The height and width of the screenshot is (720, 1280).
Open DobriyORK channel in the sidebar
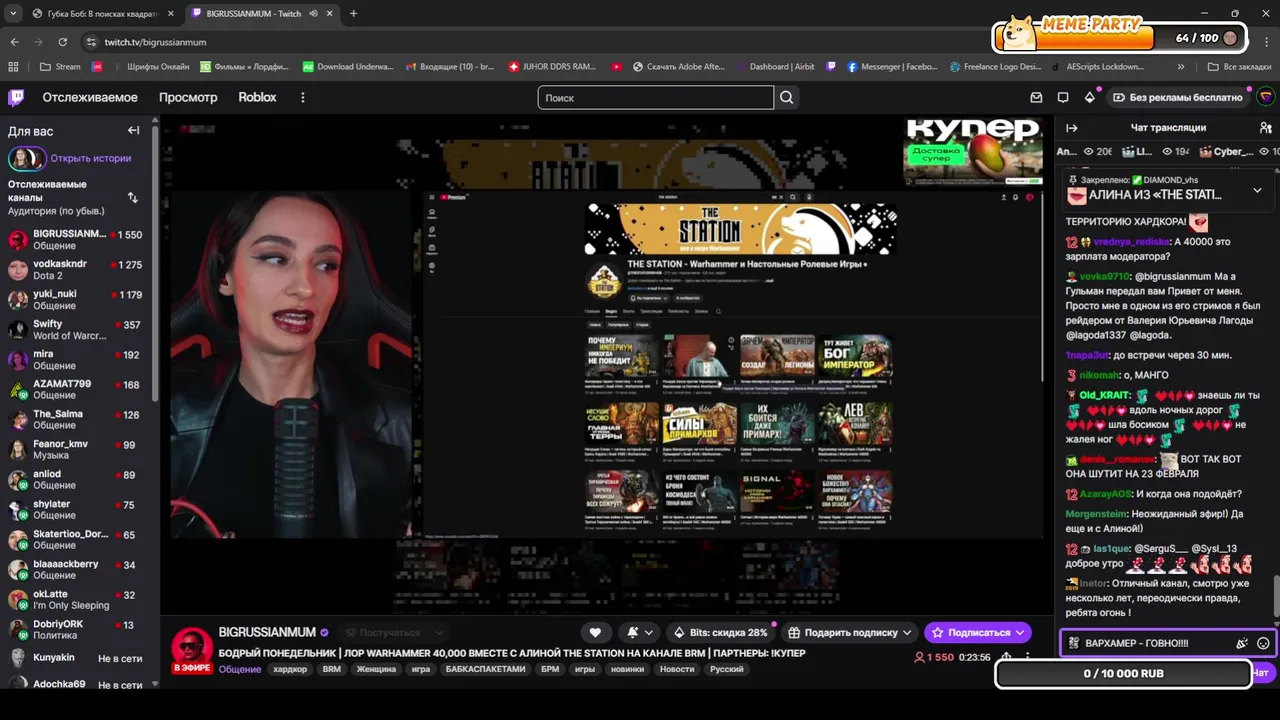click(78, 629)
